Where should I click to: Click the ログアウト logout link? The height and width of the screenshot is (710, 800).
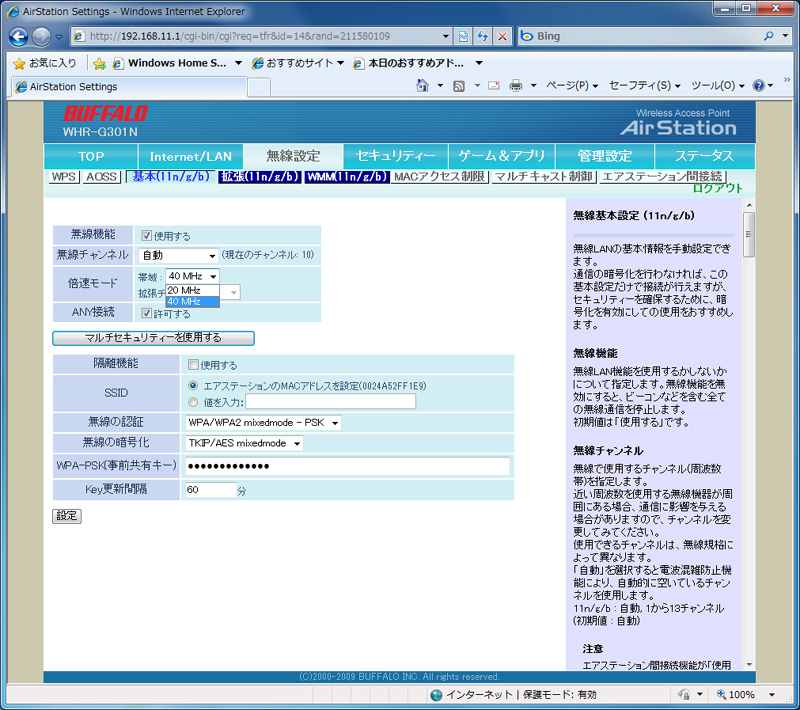tap(717, 188)
